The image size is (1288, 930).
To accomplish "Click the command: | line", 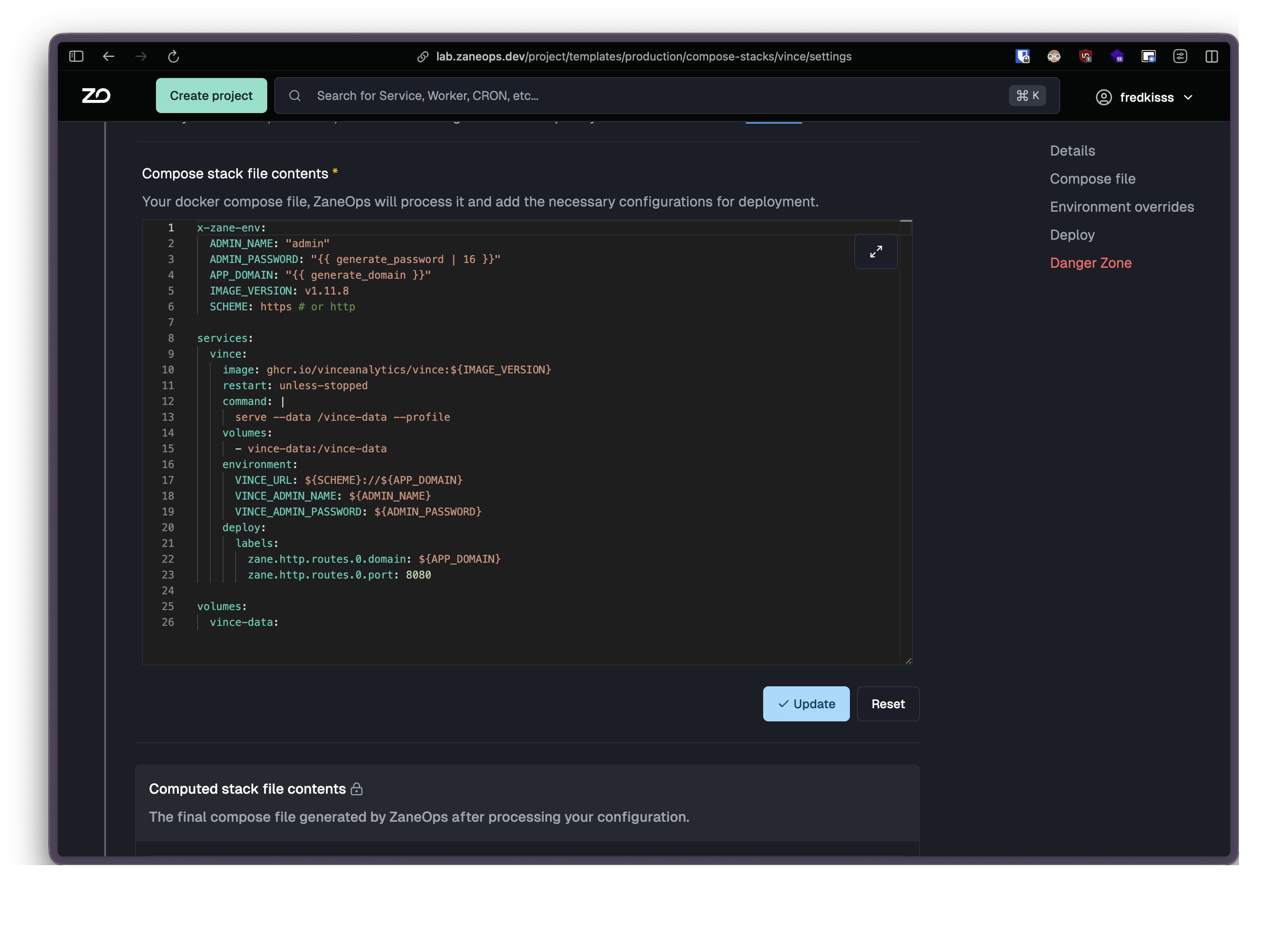I will click(253, 401).
